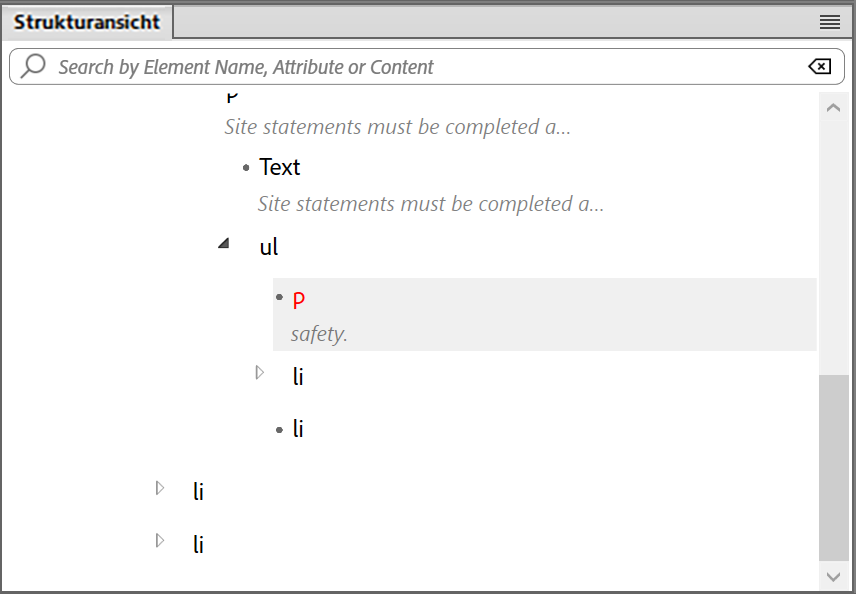
Task: Select the Text node
Action: pos(279,167)
